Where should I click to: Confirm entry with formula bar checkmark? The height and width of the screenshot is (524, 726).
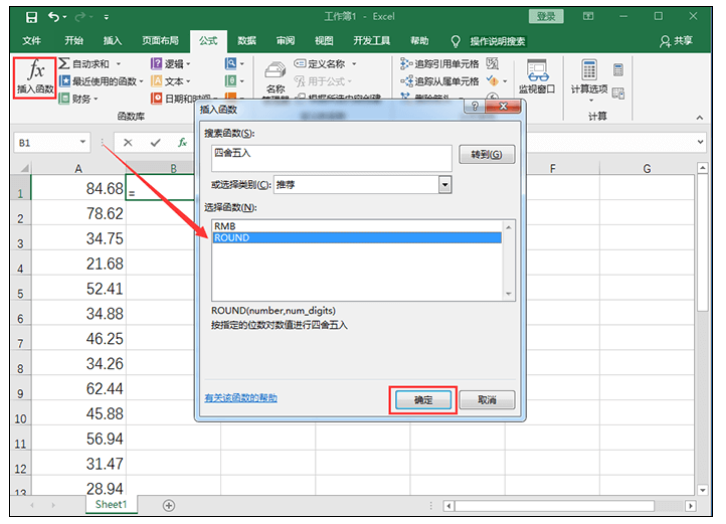(155, 143)
